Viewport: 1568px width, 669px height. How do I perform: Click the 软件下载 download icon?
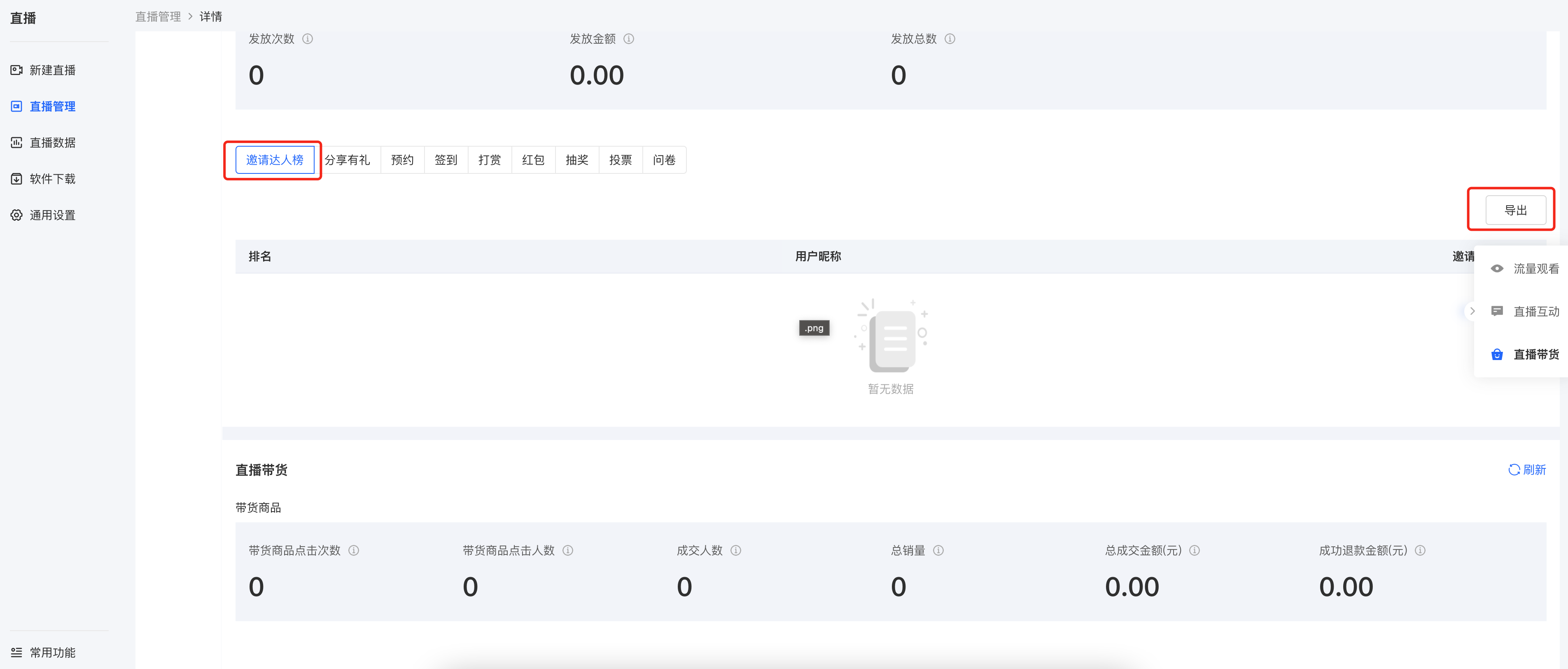click(x=16, y=179)
